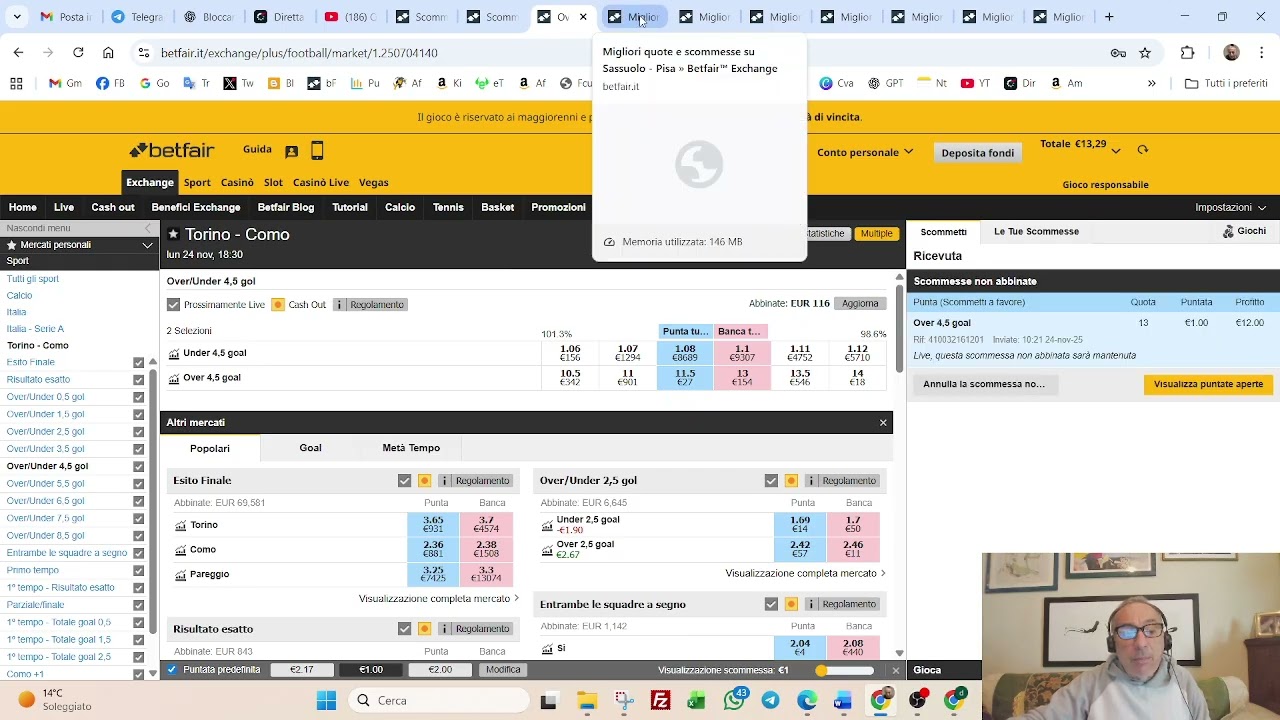Screen dimensions: 1280x720
Task: Open the Chrome extensions puzzle icon
Action: (1187, 53)
